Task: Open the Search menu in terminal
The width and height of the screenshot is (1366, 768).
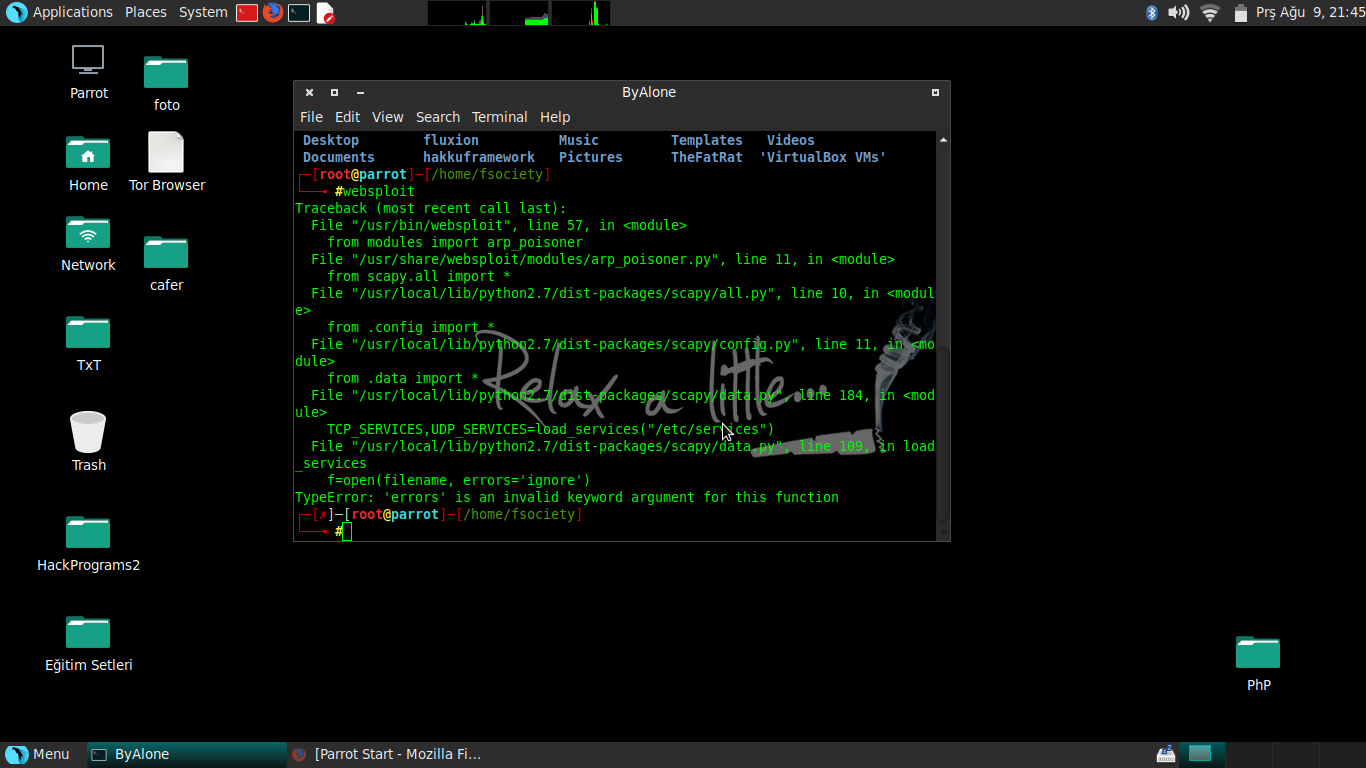Action: [438, 117]
